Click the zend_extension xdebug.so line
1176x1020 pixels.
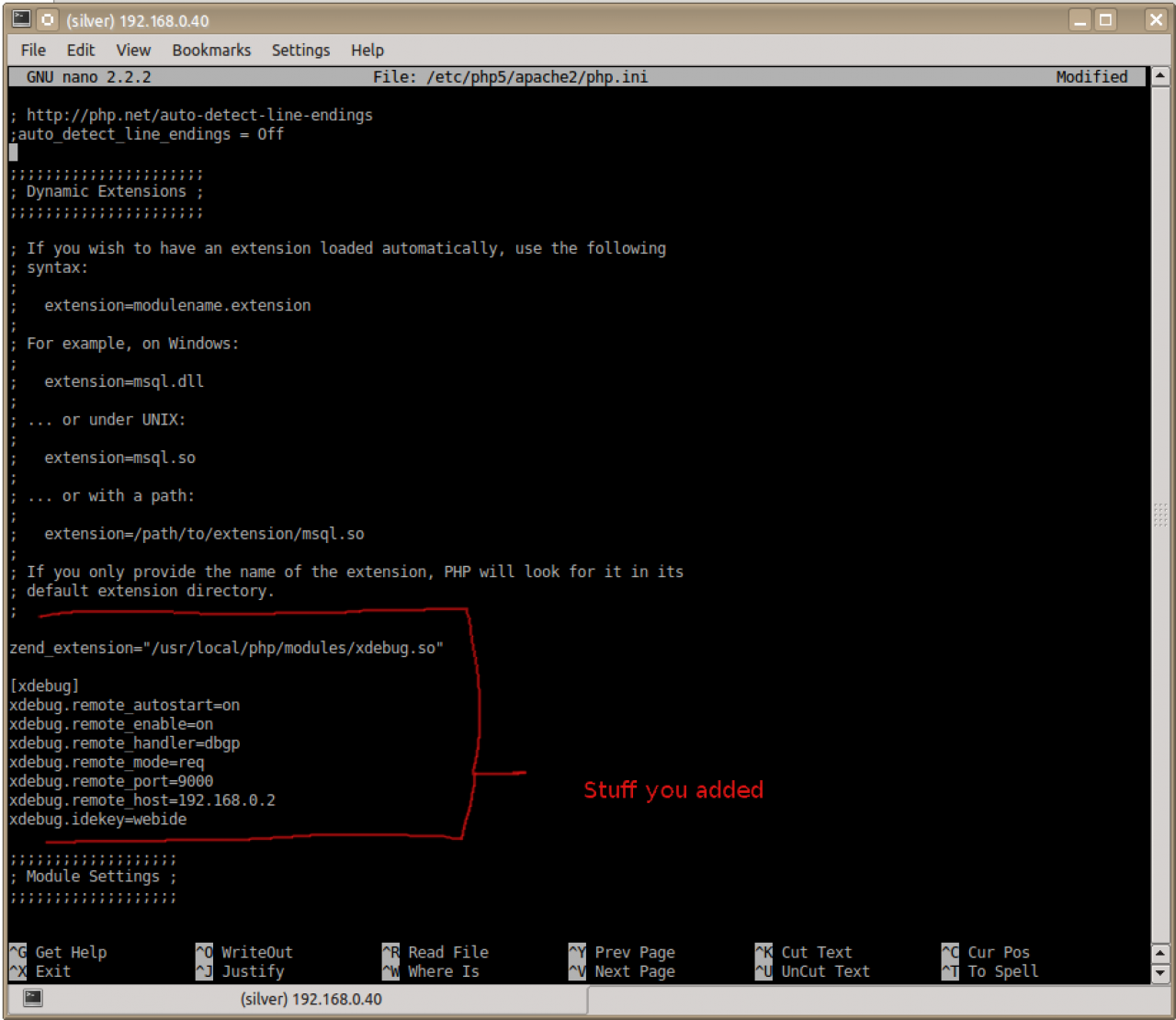point(227,648)
